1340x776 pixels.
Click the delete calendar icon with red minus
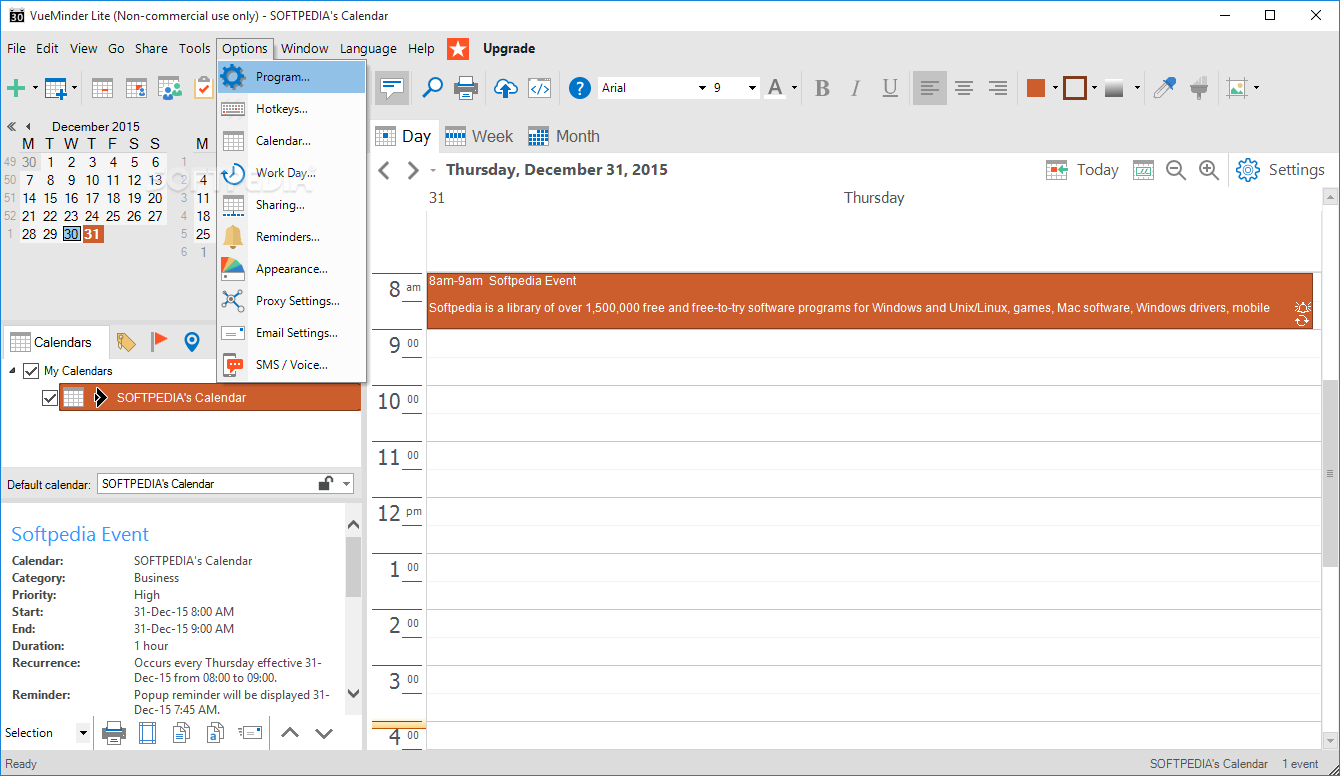click(102, 88)
